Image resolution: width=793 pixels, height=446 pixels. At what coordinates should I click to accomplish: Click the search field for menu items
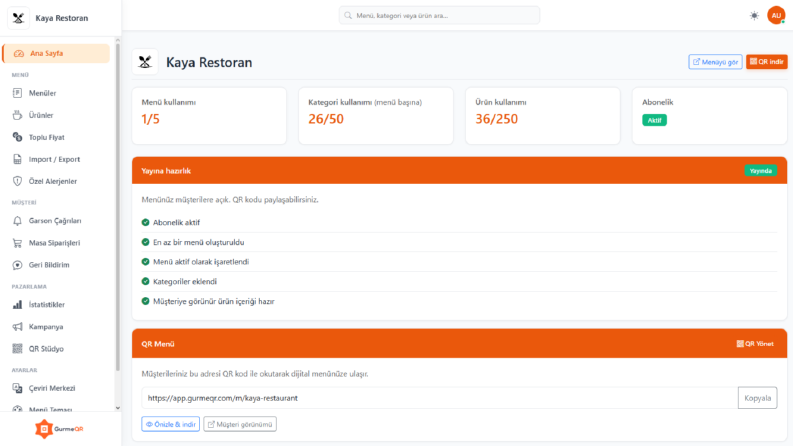tap(439, 16)
